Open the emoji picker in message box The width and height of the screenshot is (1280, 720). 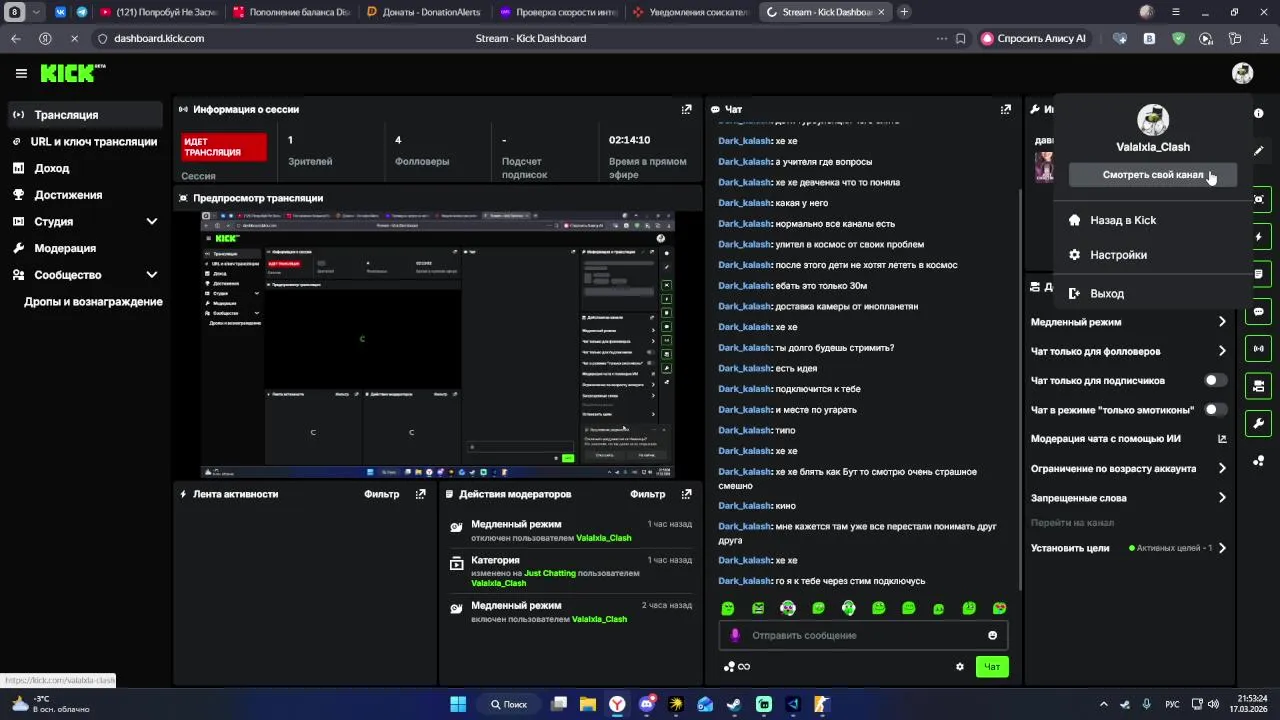click(992, 635)
